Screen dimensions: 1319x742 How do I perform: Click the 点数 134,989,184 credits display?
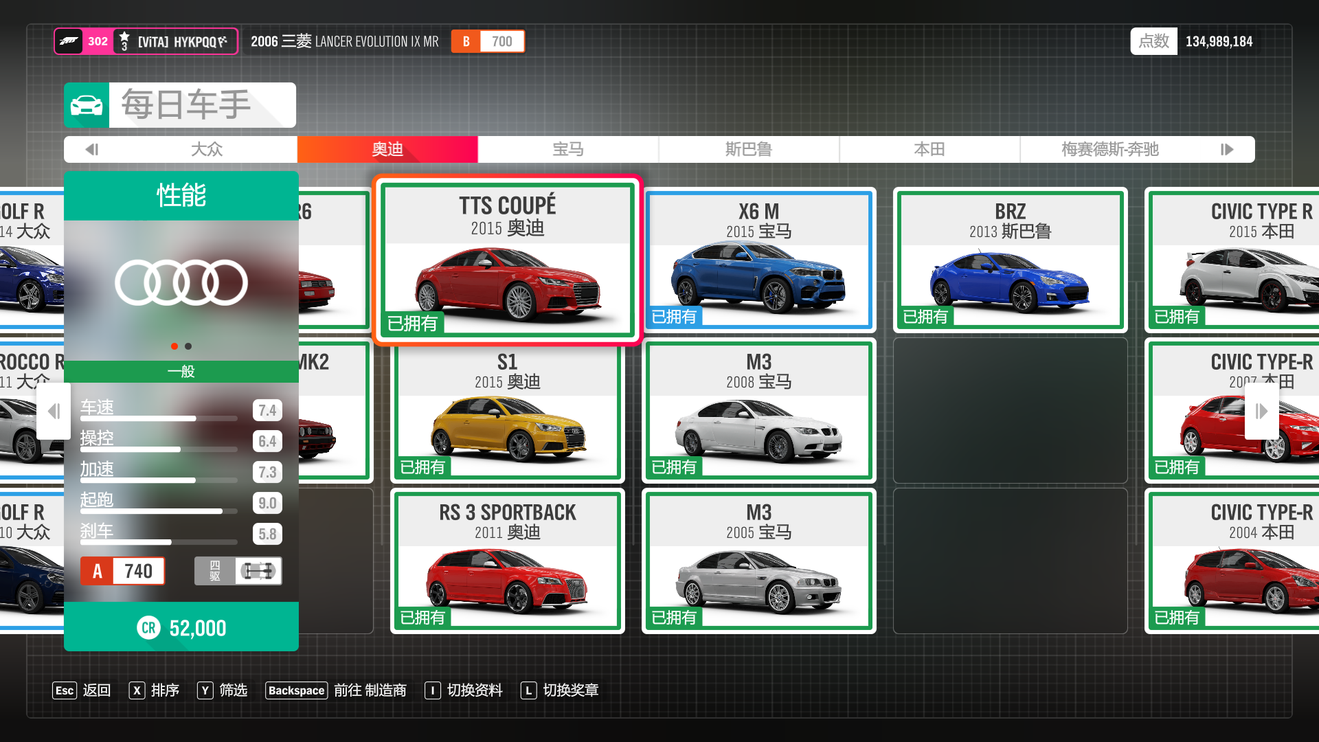click(x=1193, y=41)
